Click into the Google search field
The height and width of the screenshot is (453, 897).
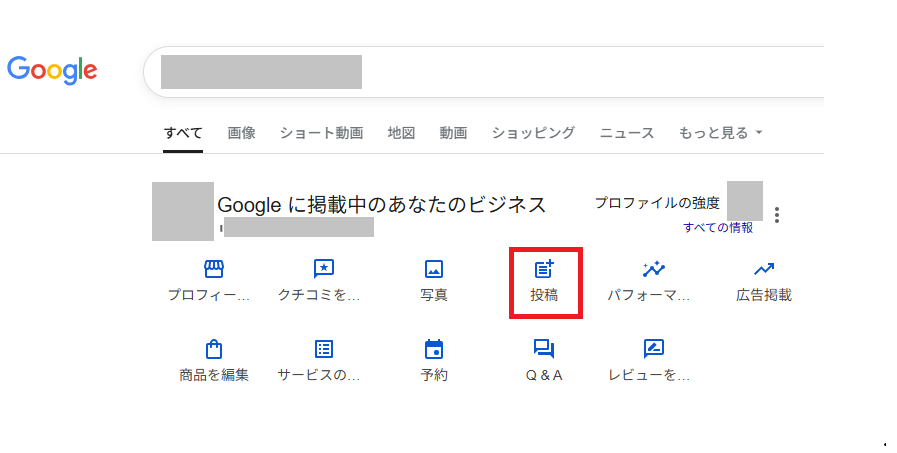(483, 72)
